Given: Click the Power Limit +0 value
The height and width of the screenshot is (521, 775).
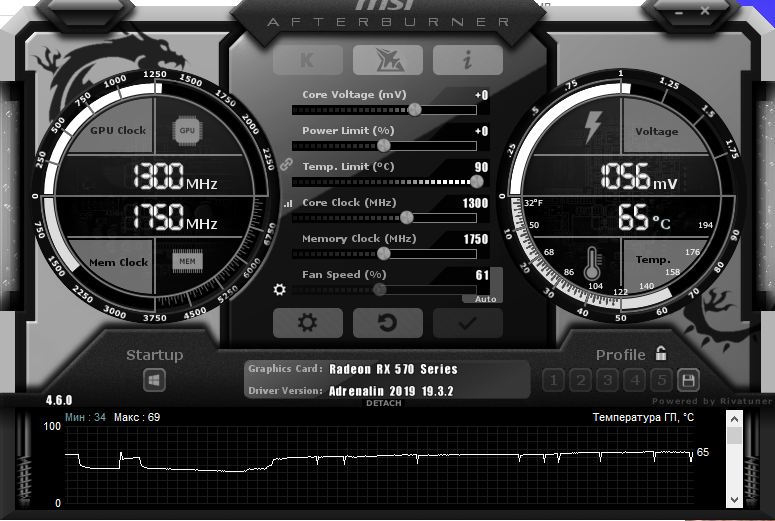Looking at the screenshot, I should pyautogui.click(x=481, y=131).
